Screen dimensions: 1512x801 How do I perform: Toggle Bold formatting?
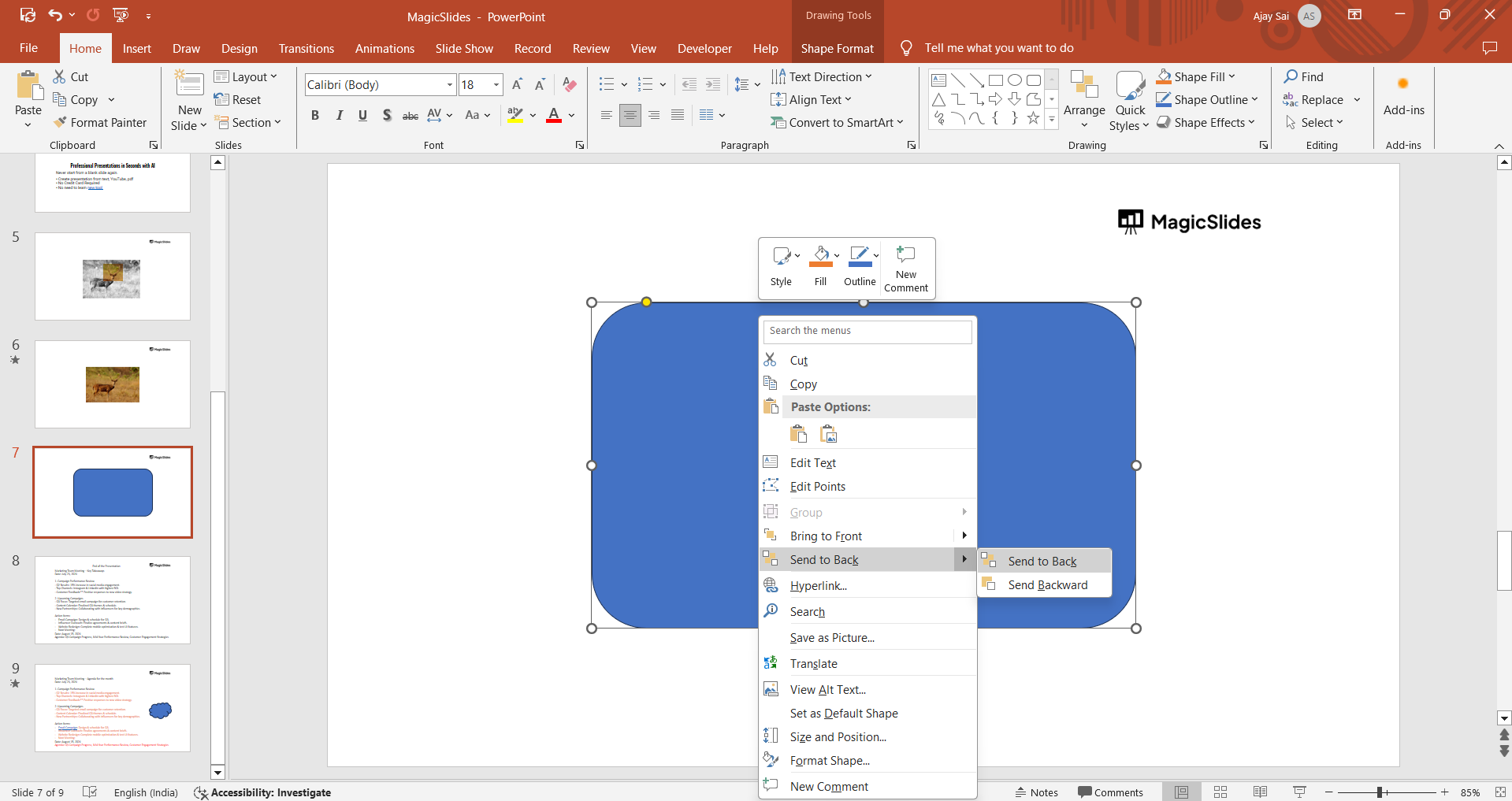[315, 115]
